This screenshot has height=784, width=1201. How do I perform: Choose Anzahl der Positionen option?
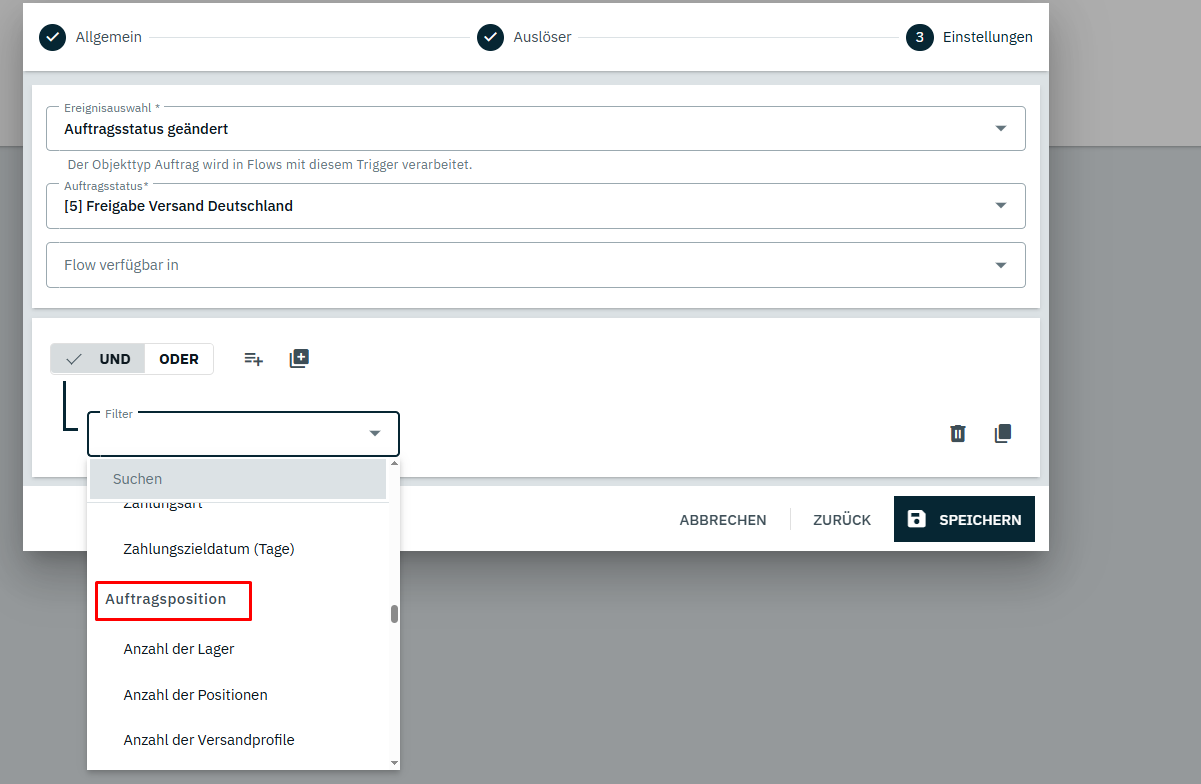point(195,695)
